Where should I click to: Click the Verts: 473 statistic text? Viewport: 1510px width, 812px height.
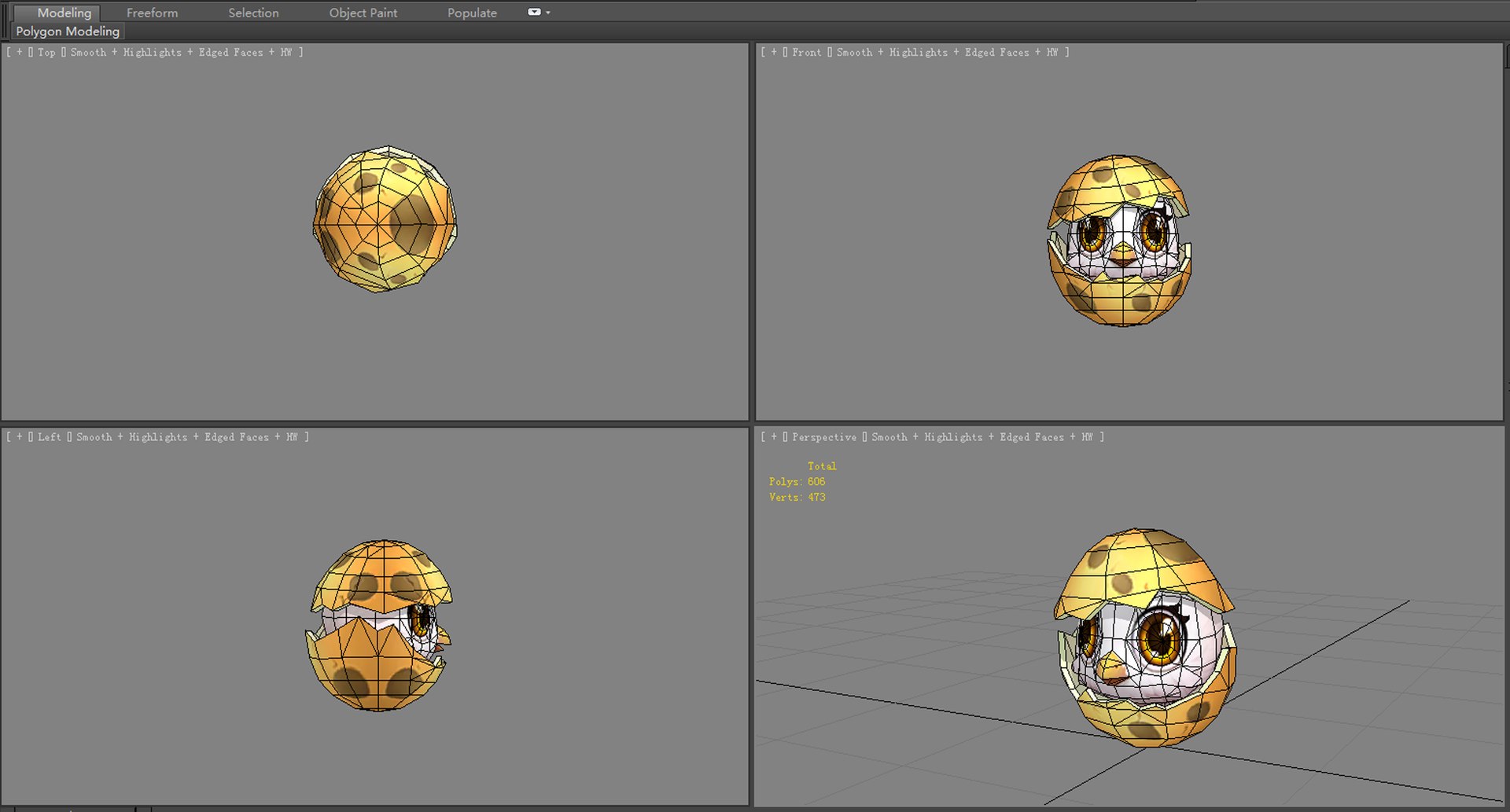point(797,498)
